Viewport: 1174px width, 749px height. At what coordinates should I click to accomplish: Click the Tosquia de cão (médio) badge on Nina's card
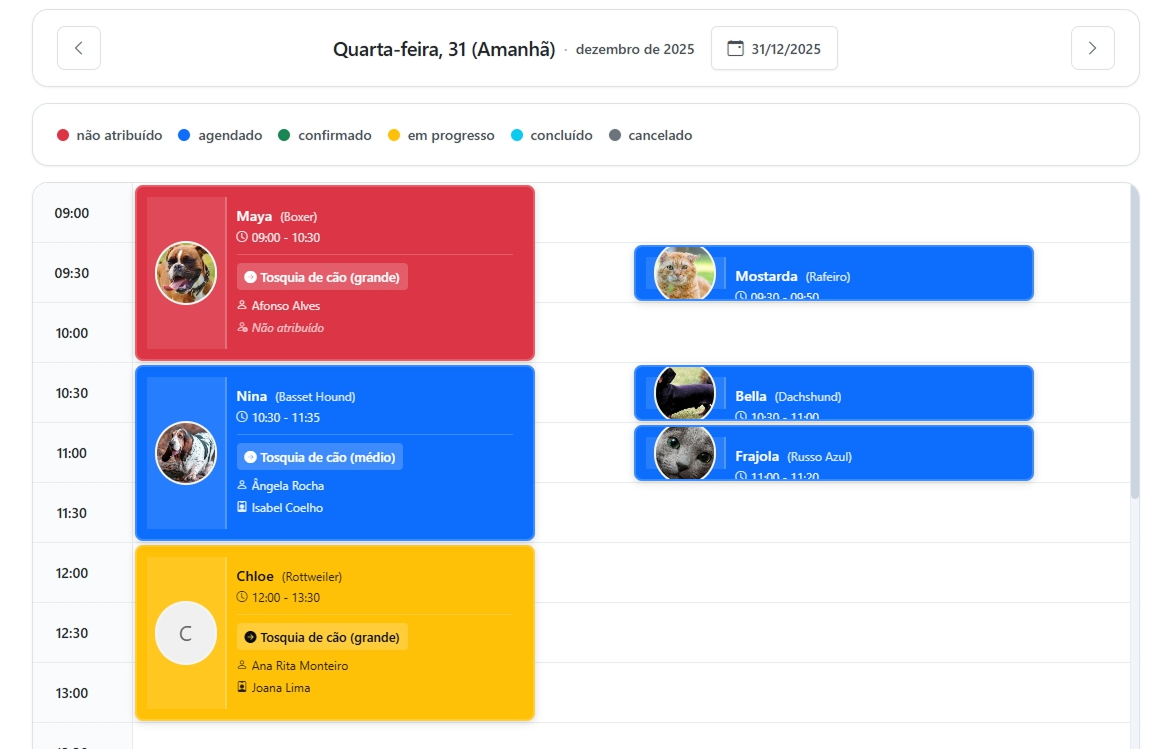click(322, 457)
